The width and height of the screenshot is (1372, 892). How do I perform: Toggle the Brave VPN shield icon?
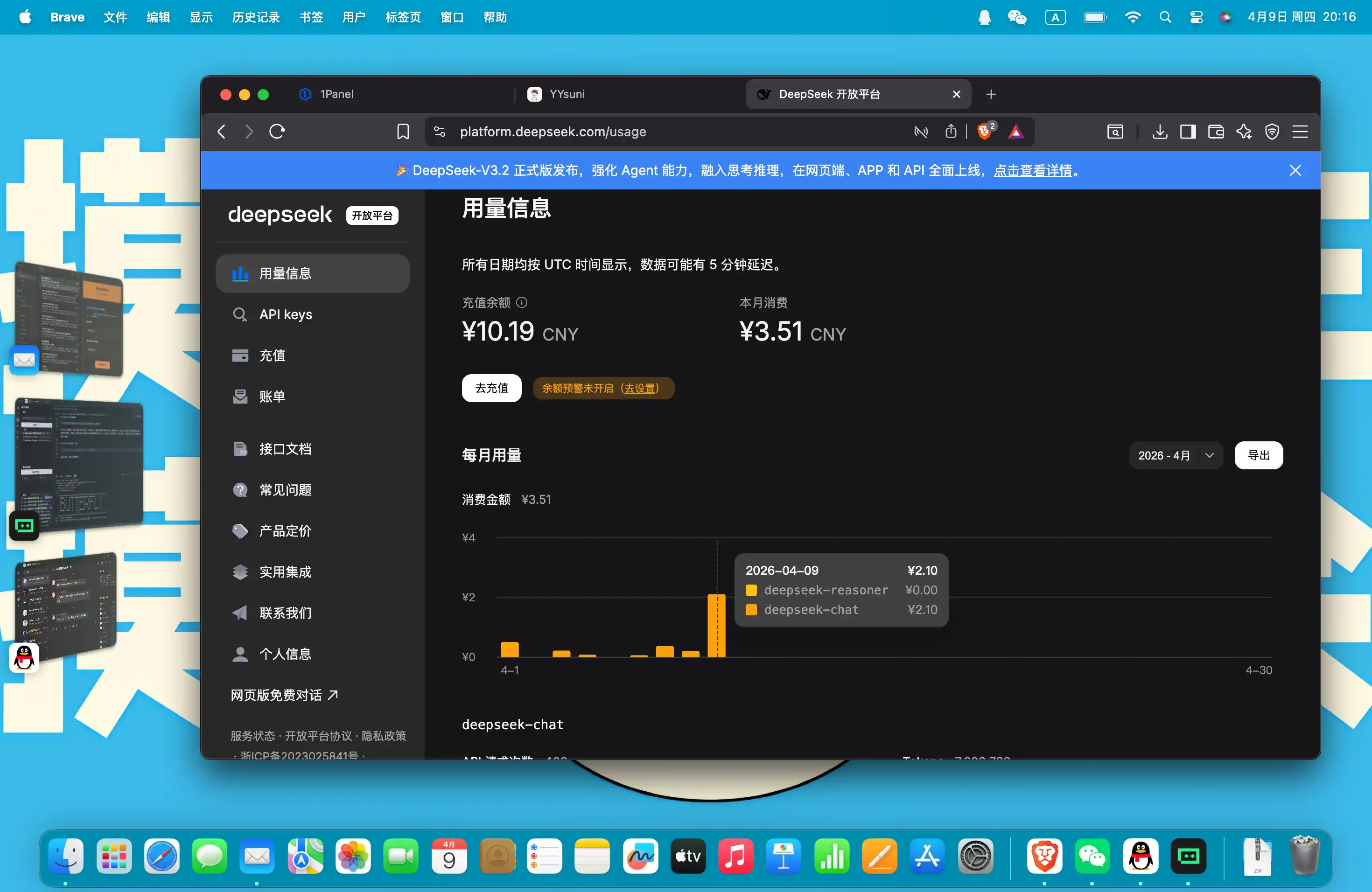click(1272, 132)
